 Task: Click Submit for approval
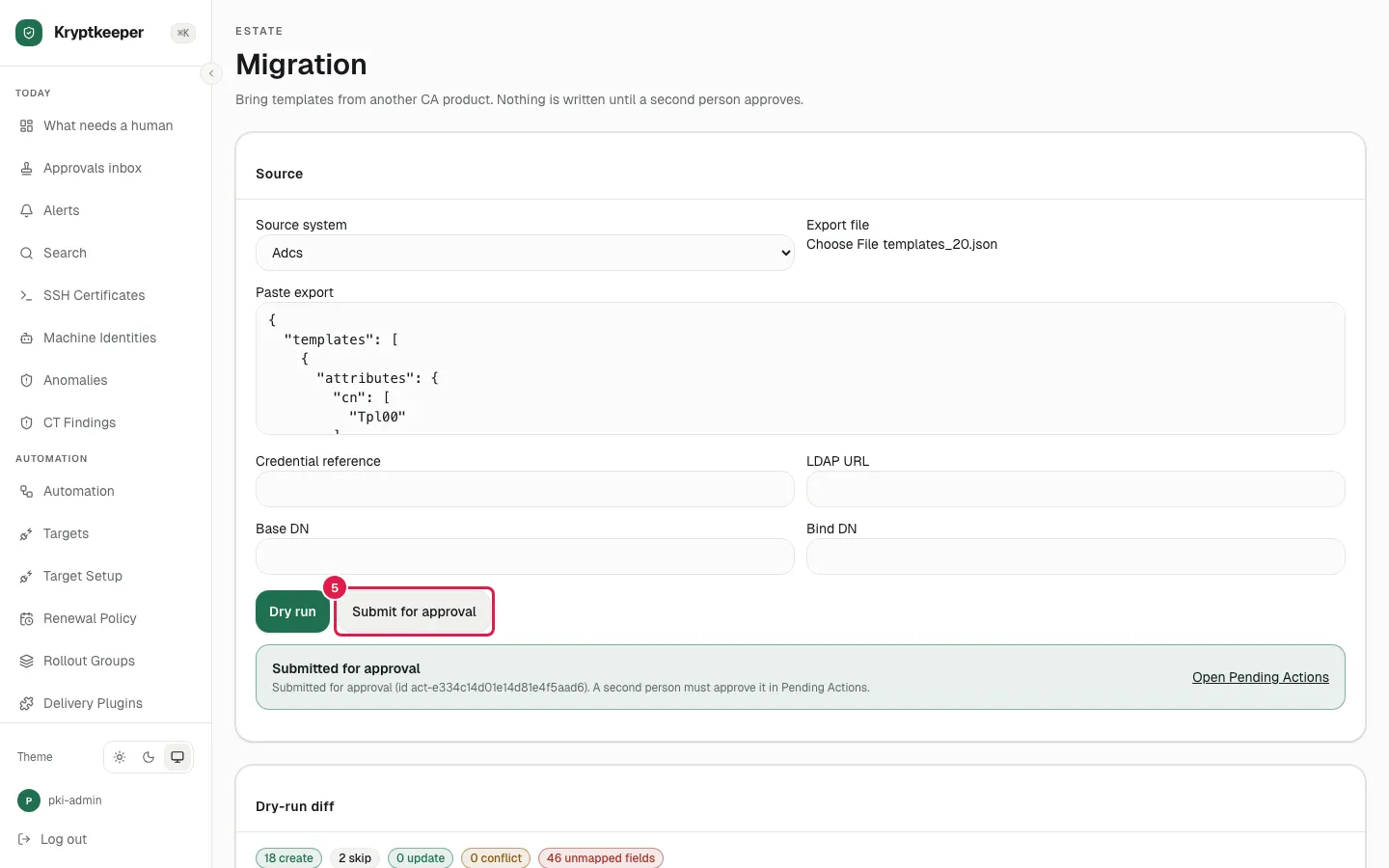coord(414,611)
